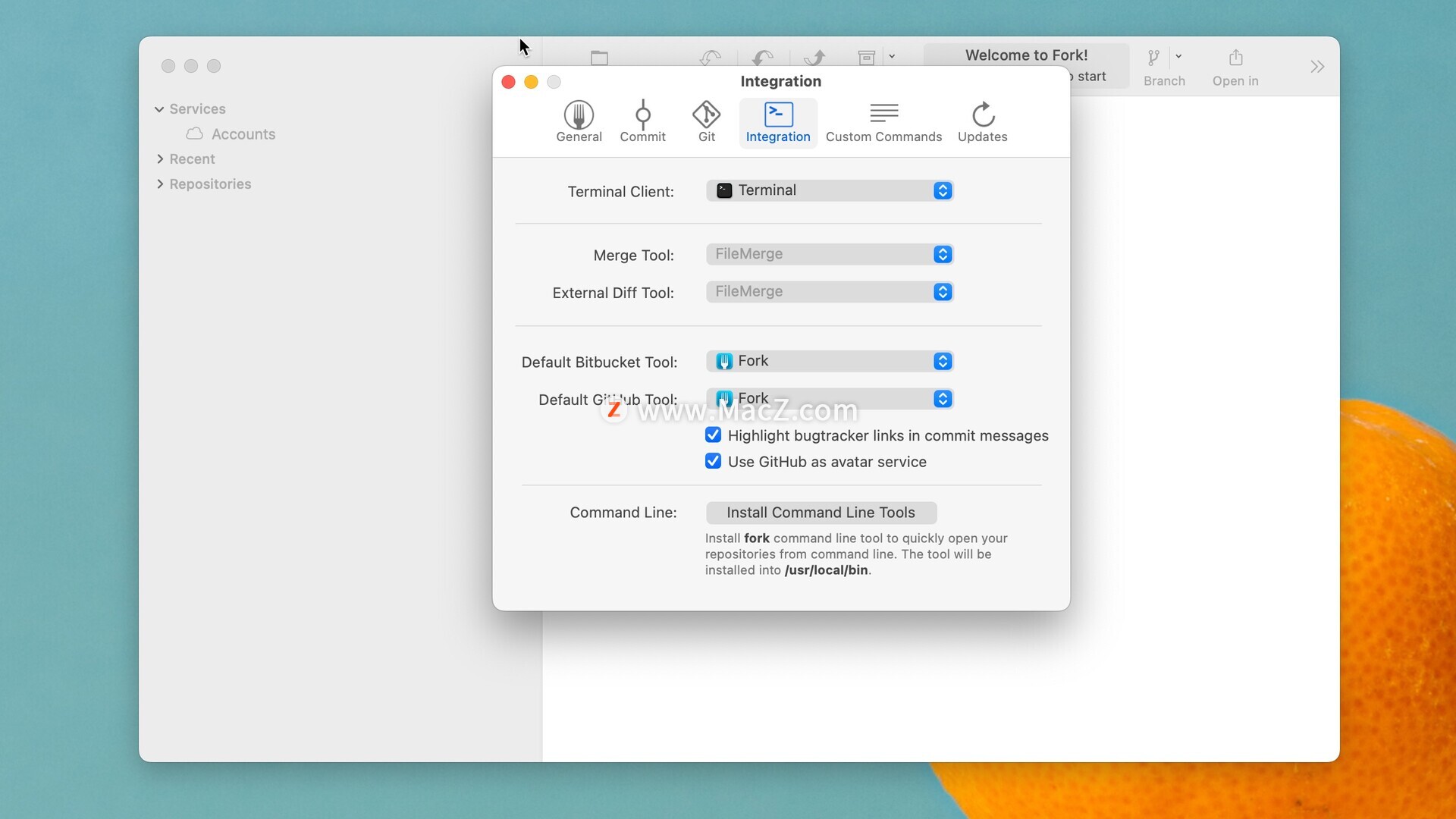Click the Accounts cloud icon
The image size is (1456, 819).
(194, 133)
